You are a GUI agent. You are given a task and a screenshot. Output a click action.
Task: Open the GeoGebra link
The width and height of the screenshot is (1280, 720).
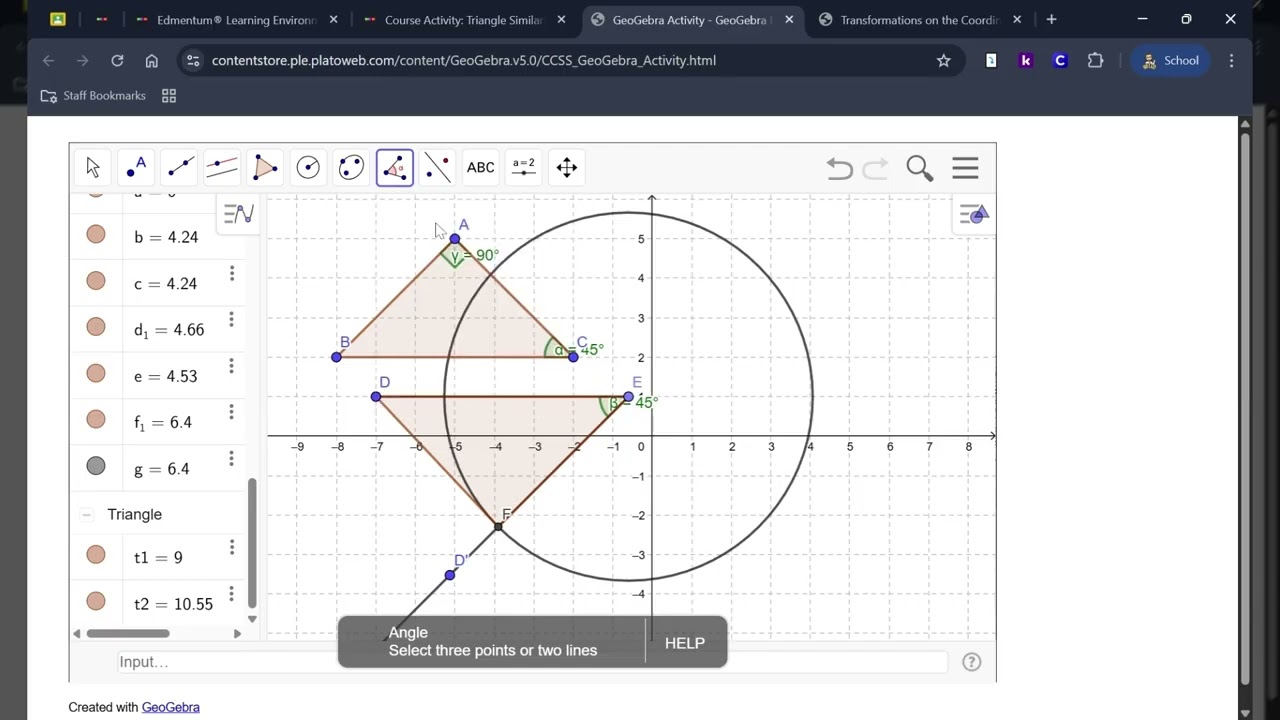171,707
